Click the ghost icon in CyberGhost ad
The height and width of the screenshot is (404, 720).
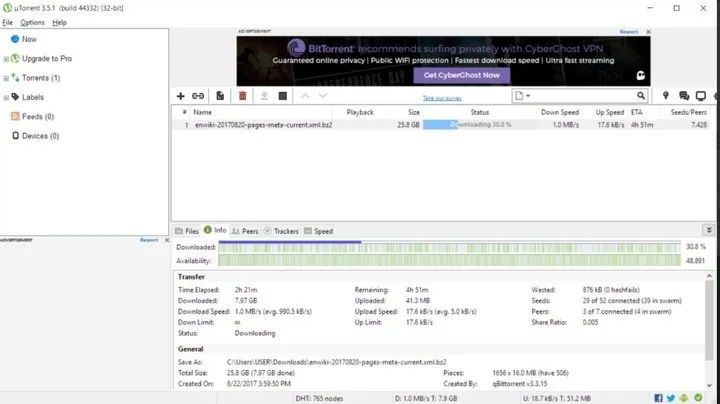pyautogui.click(x=641, y=75)
